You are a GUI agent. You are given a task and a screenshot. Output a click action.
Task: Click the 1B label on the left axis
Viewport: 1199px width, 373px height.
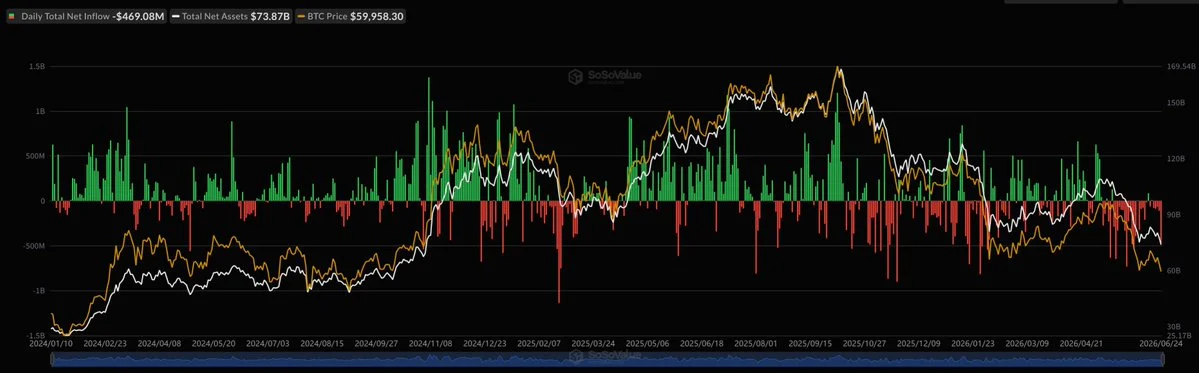click(x=40, y=112)
